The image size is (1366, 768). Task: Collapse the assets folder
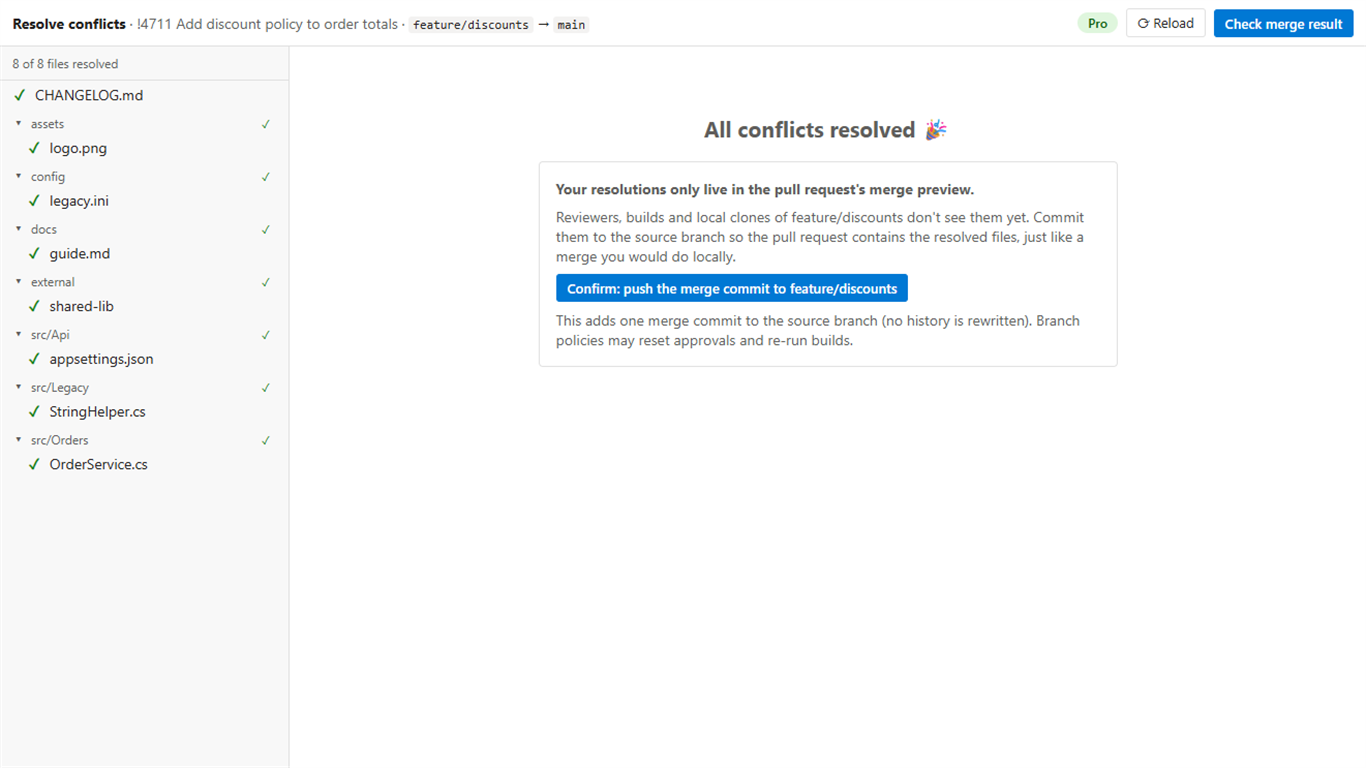click(18, 124)
